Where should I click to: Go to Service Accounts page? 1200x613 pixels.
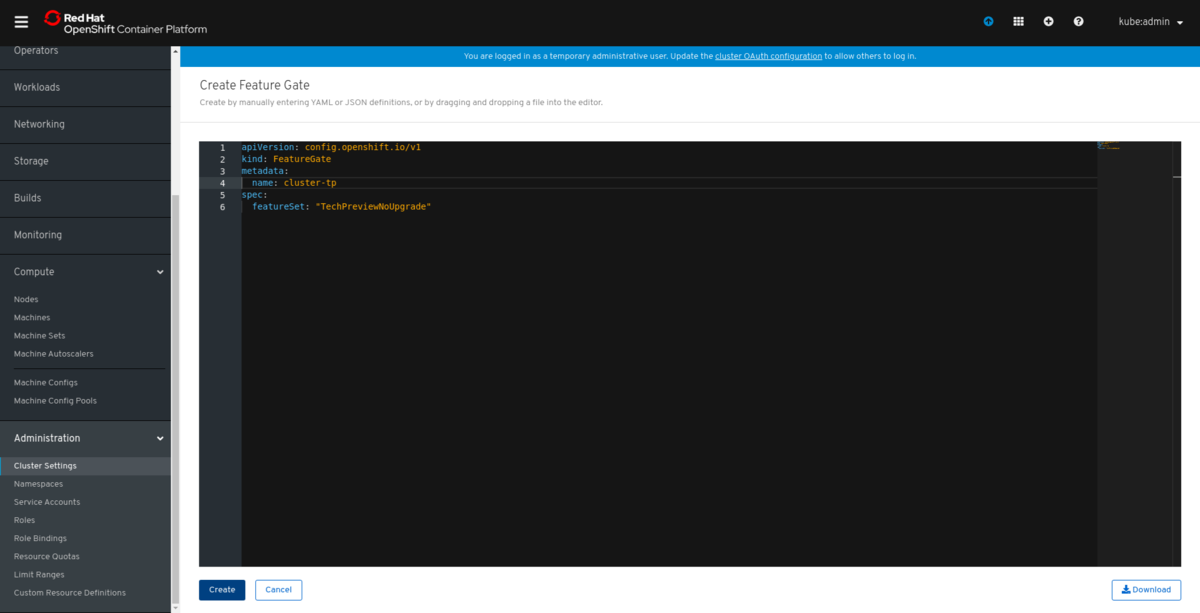47,502
